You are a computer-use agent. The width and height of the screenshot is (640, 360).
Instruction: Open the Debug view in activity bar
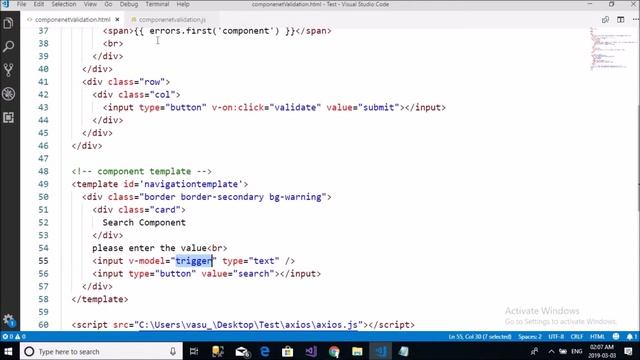pyautogui.click(x=8, y=94)
